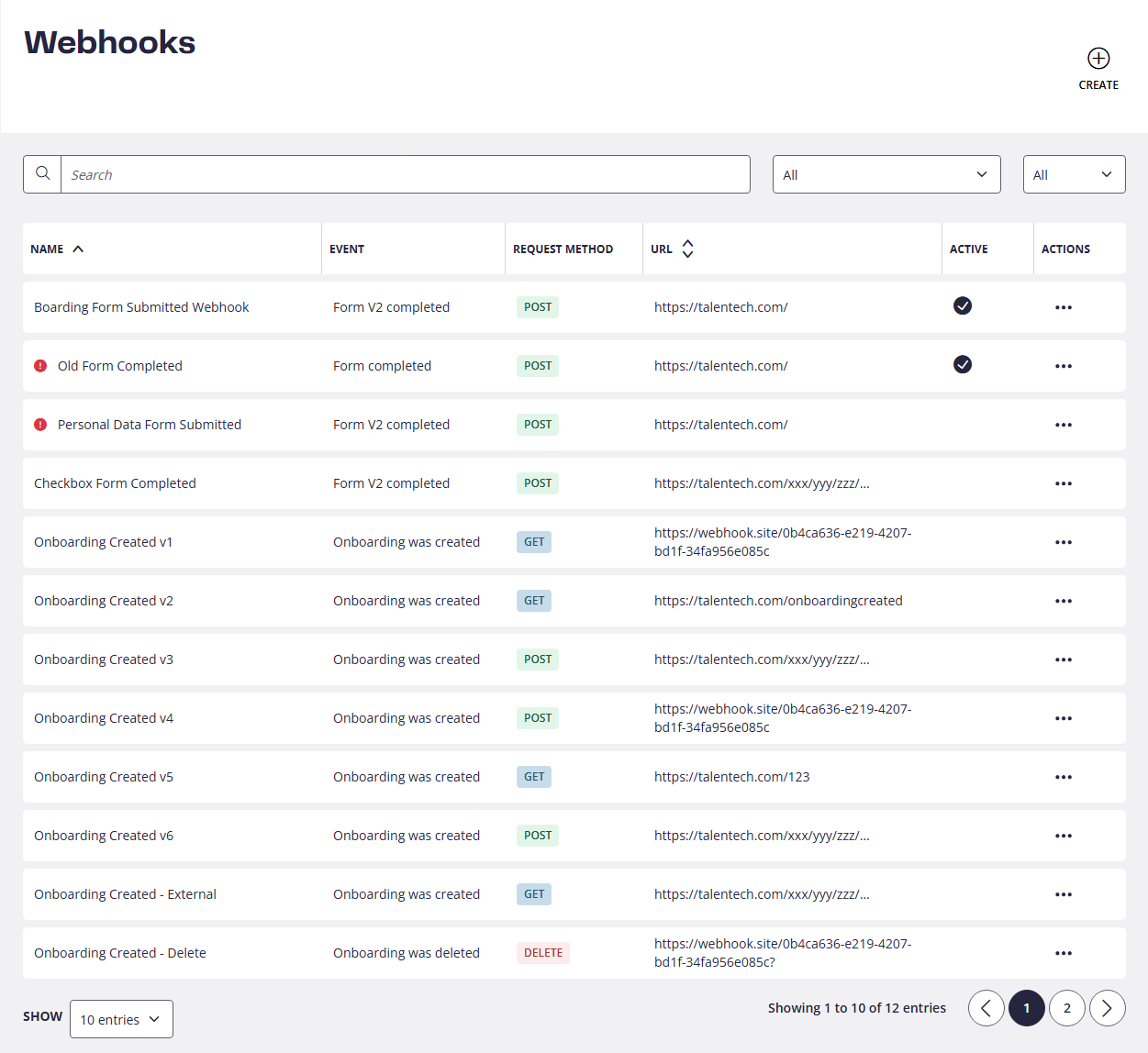Click the Active column header
Image resolution: width=1148 pixels, height=1053 pixels.
[969, 249]
